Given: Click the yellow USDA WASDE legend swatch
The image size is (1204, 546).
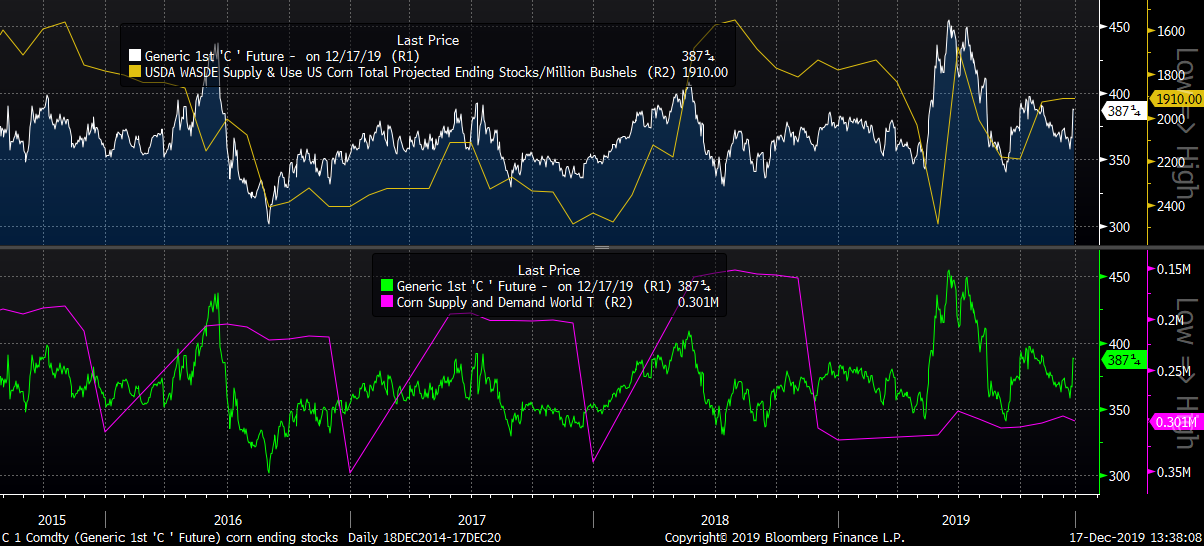Looking at the screenshot, I should 136,73.
